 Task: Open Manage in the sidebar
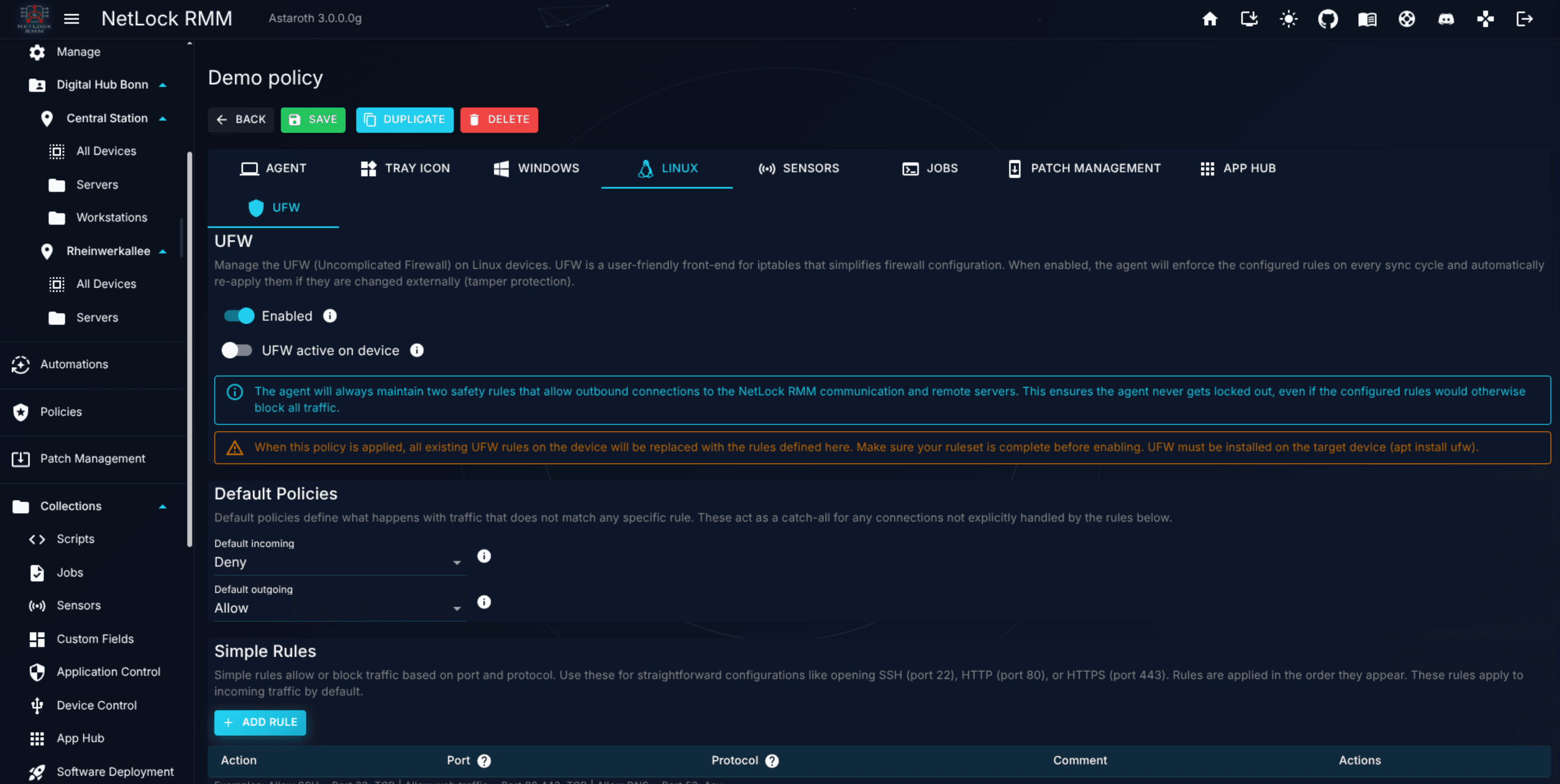pos(78,52)
